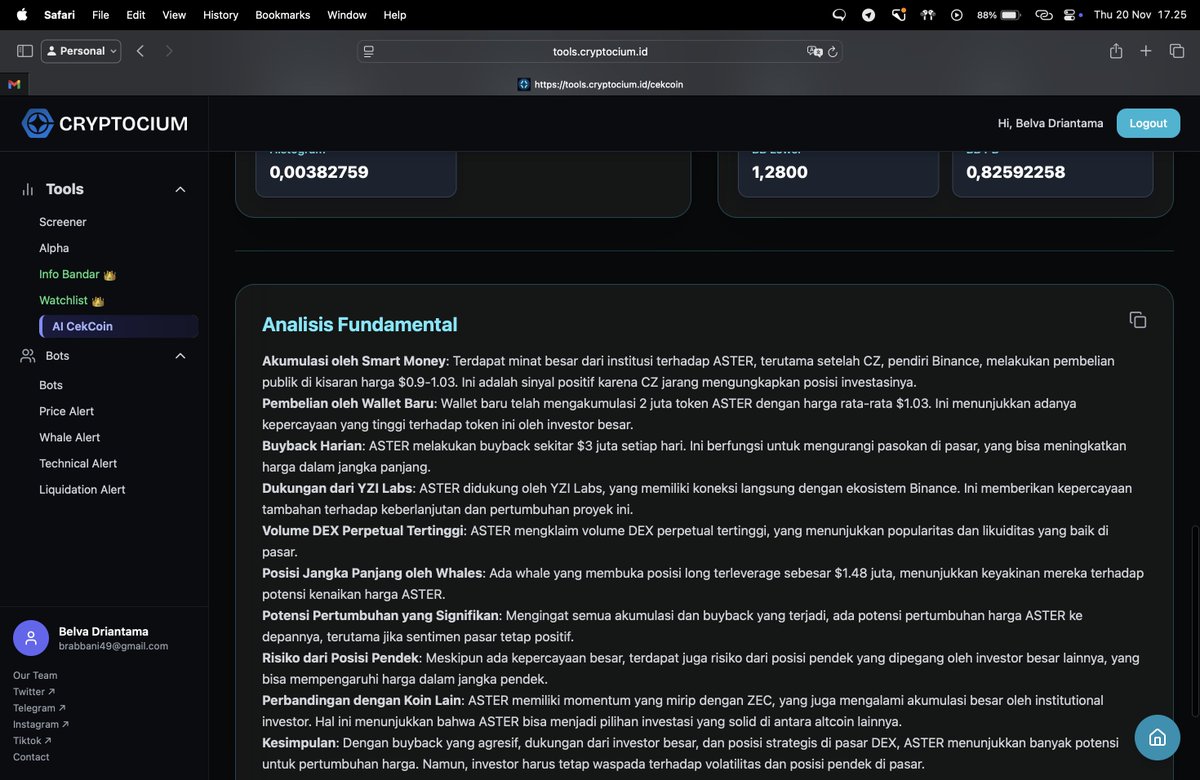Click the Bots people icon

pos(28,356)
